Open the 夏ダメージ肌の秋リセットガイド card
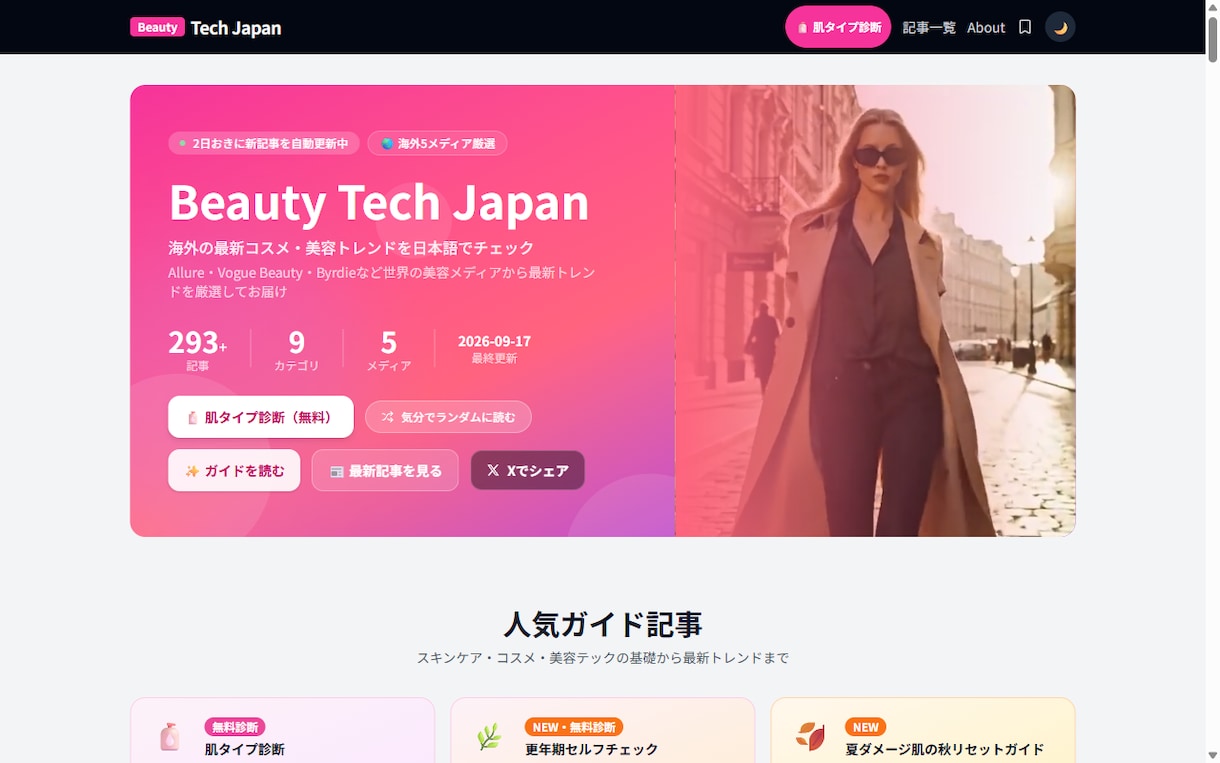 (923, 731)
